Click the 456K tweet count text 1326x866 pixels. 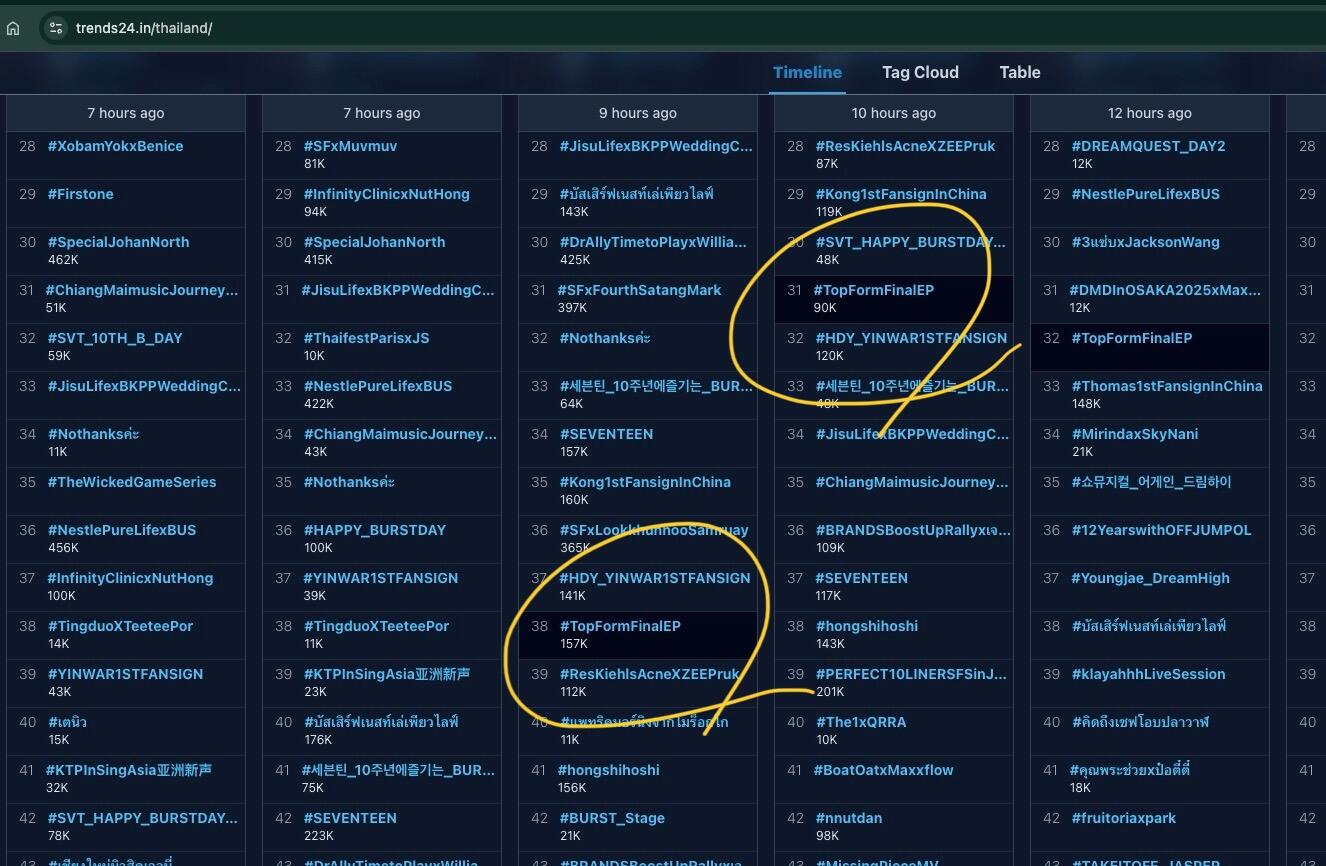(x=62, y=548)
